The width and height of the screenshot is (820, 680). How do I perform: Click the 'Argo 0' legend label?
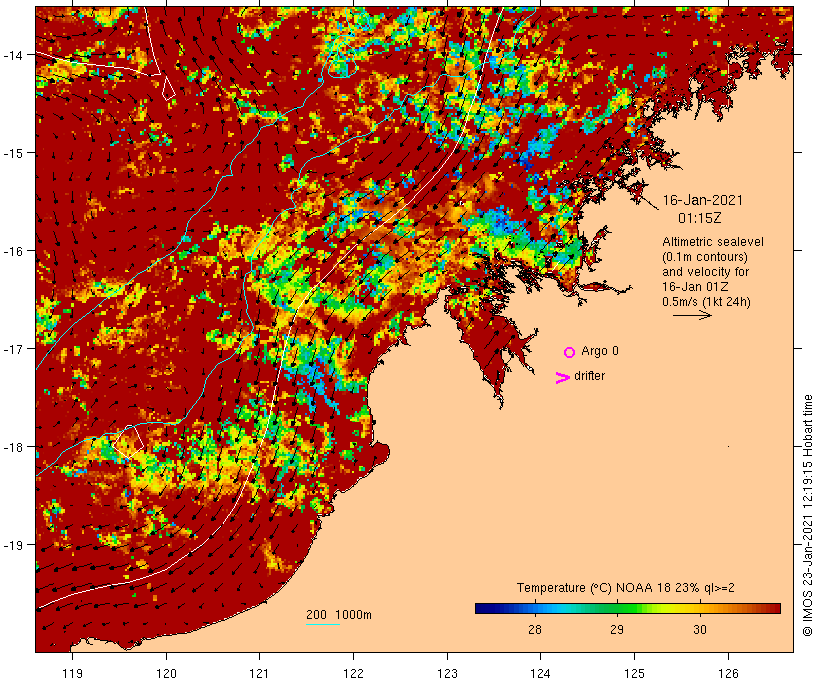coord(600,351)
